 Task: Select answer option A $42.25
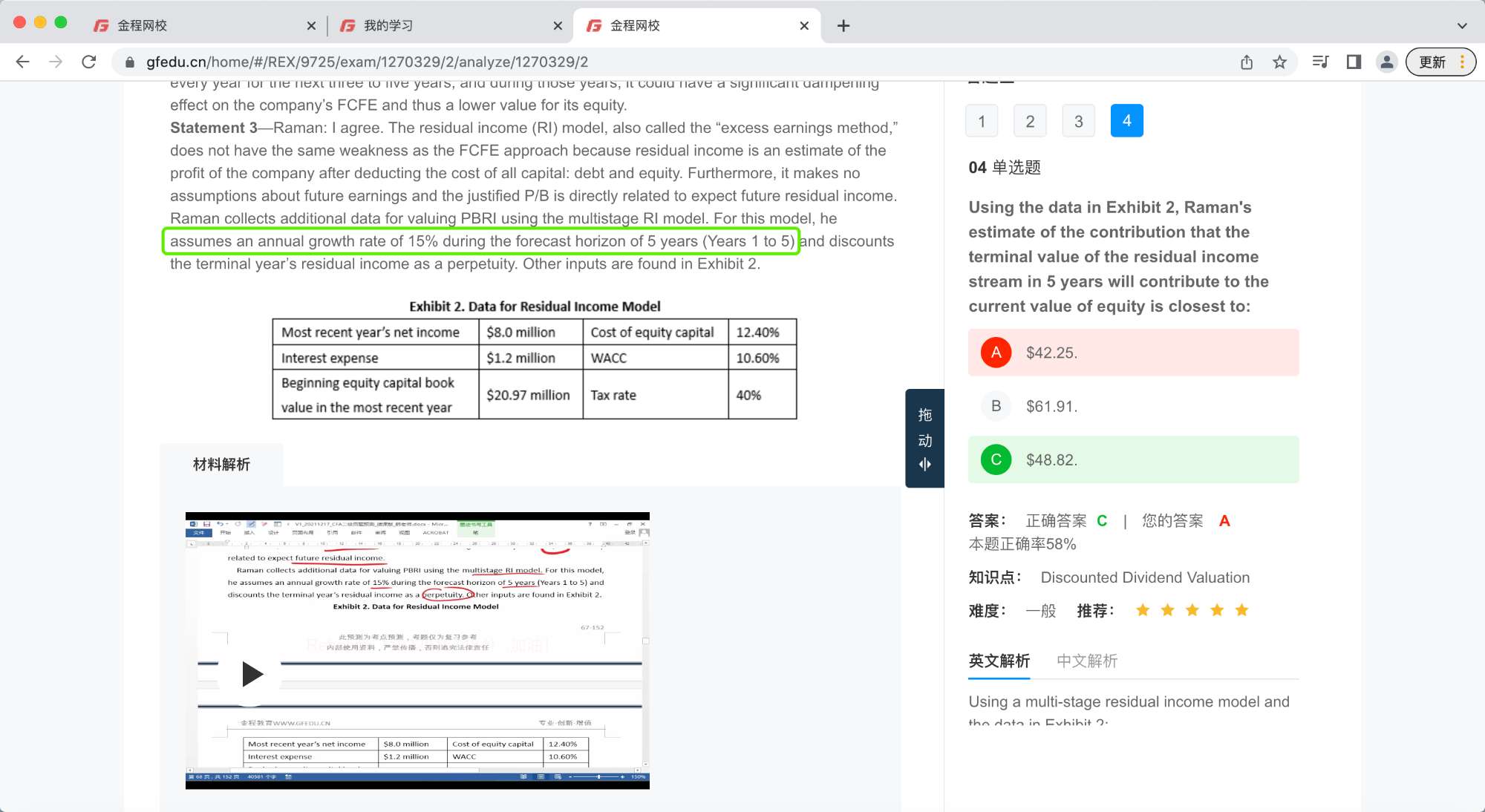click(x=1133, y=353)
